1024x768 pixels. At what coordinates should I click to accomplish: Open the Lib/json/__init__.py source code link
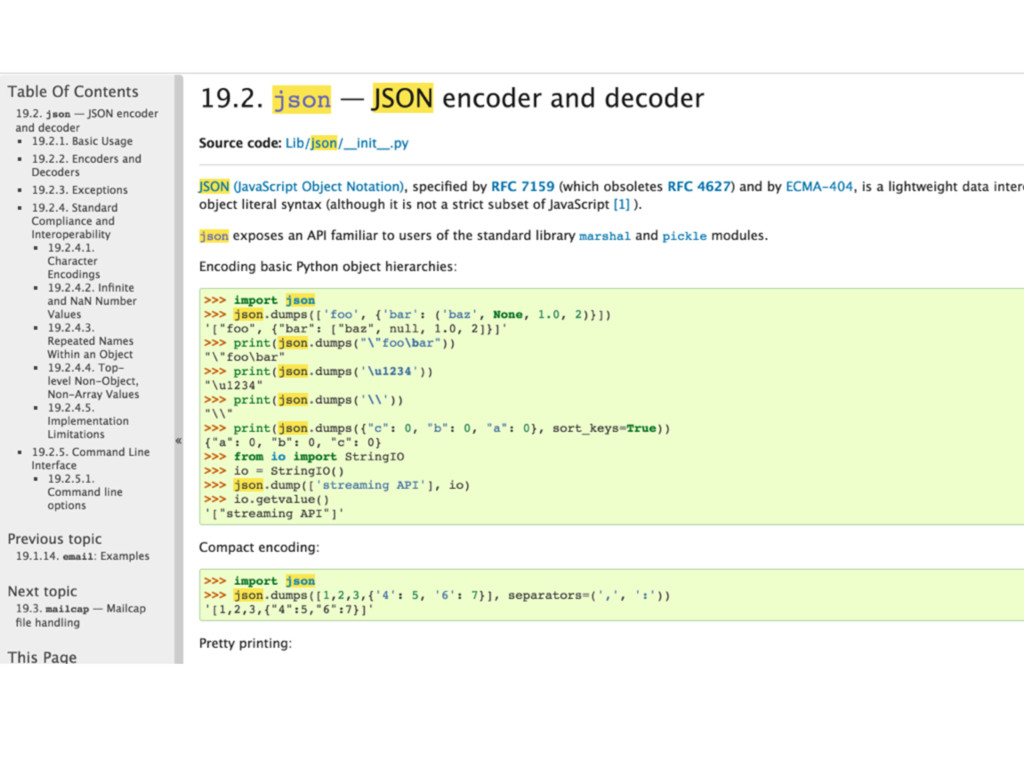pos(347,143)
